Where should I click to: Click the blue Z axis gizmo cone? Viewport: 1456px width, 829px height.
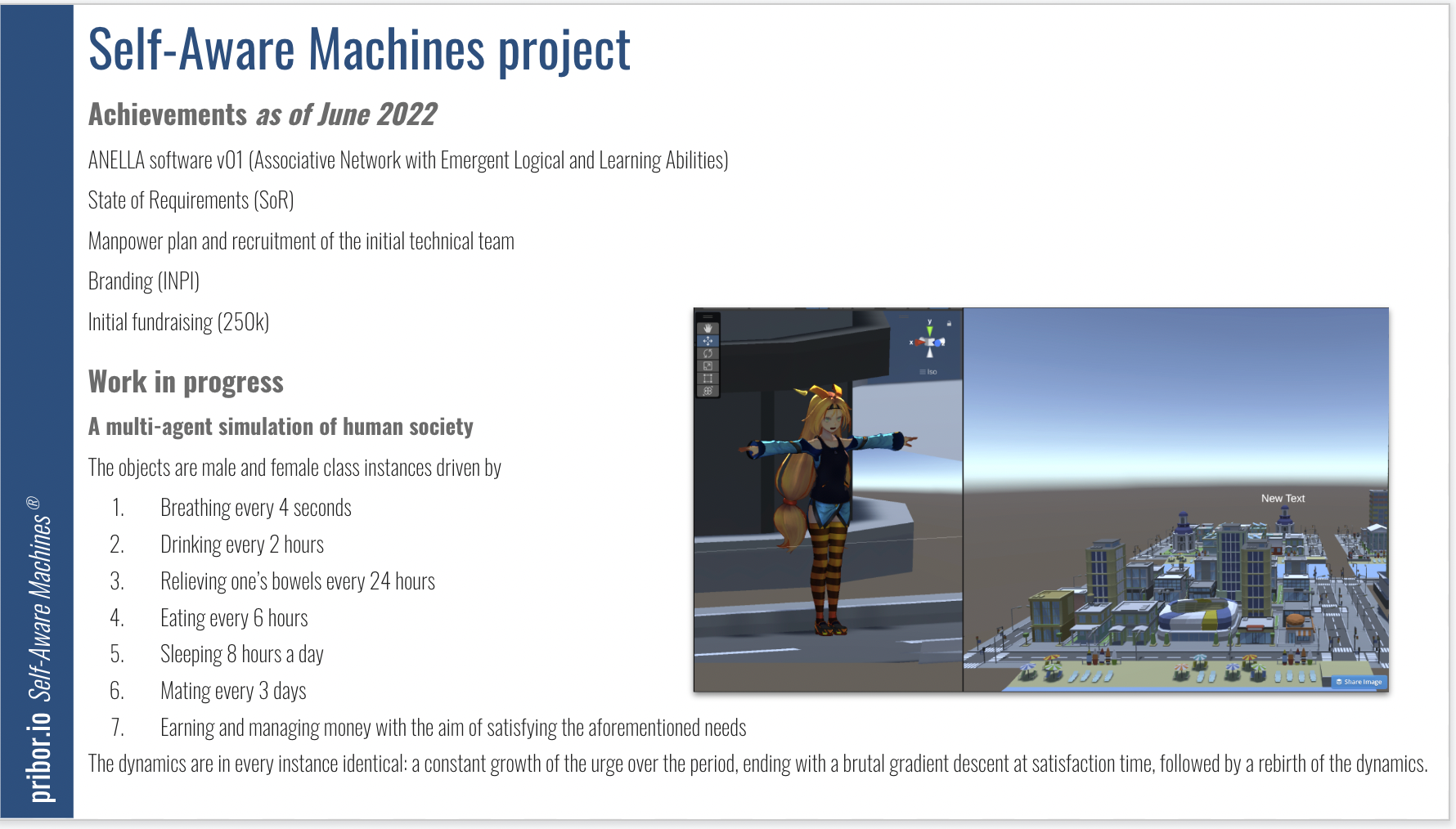[x=937, y=343]
